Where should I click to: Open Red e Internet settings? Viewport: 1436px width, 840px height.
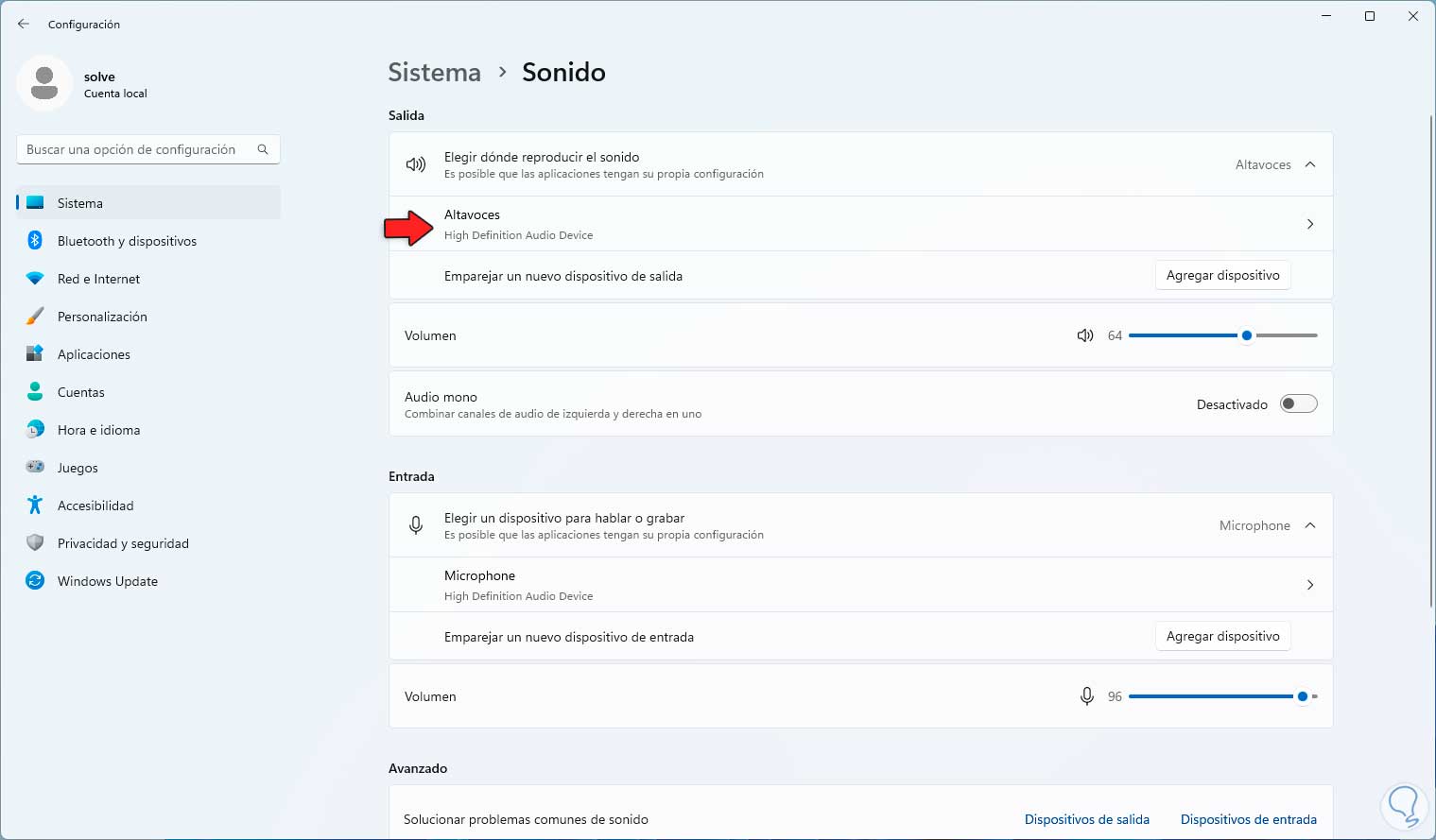(x=98, y=279)
